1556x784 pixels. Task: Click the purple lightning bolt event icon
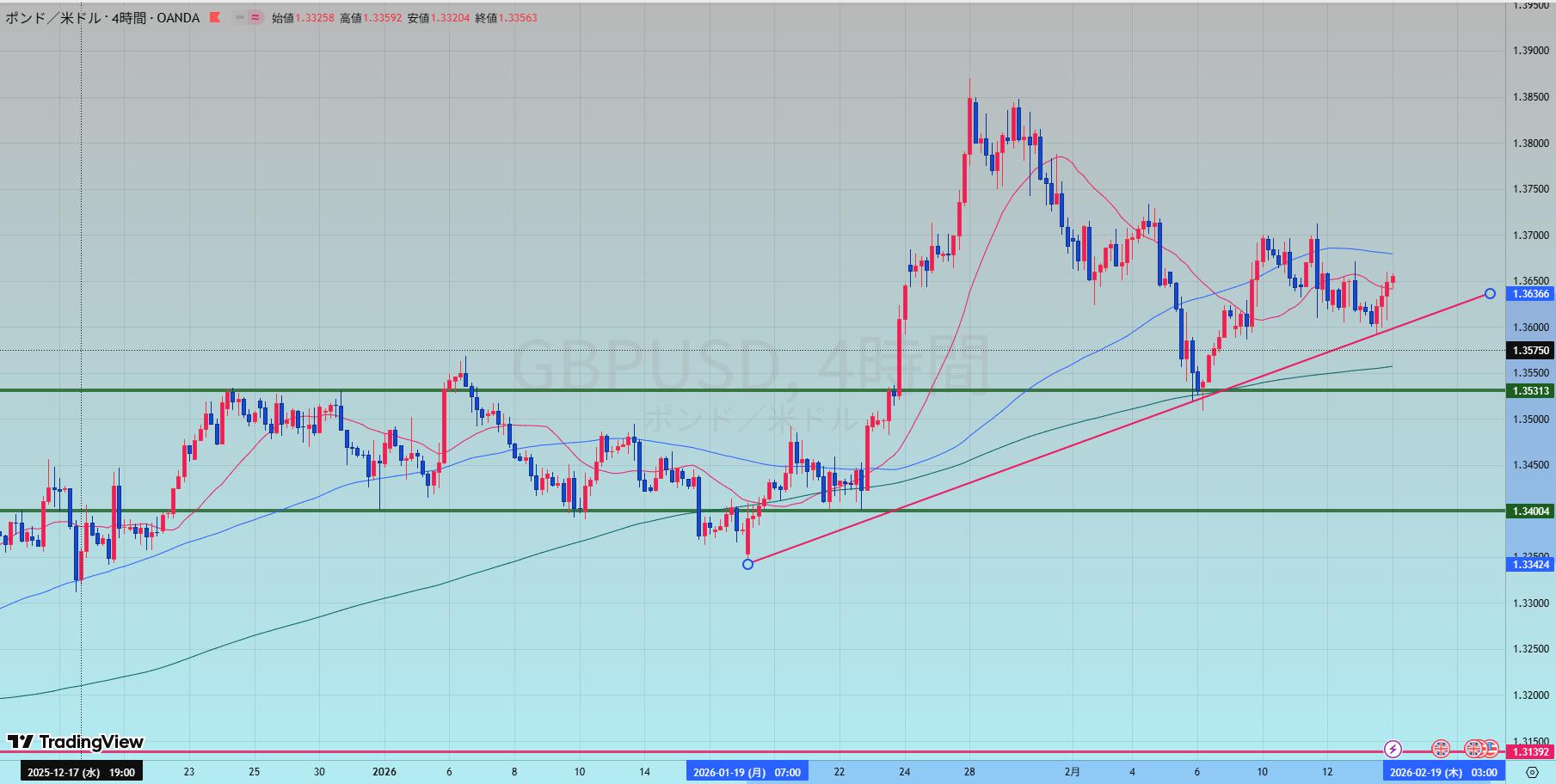point(1393,749)
